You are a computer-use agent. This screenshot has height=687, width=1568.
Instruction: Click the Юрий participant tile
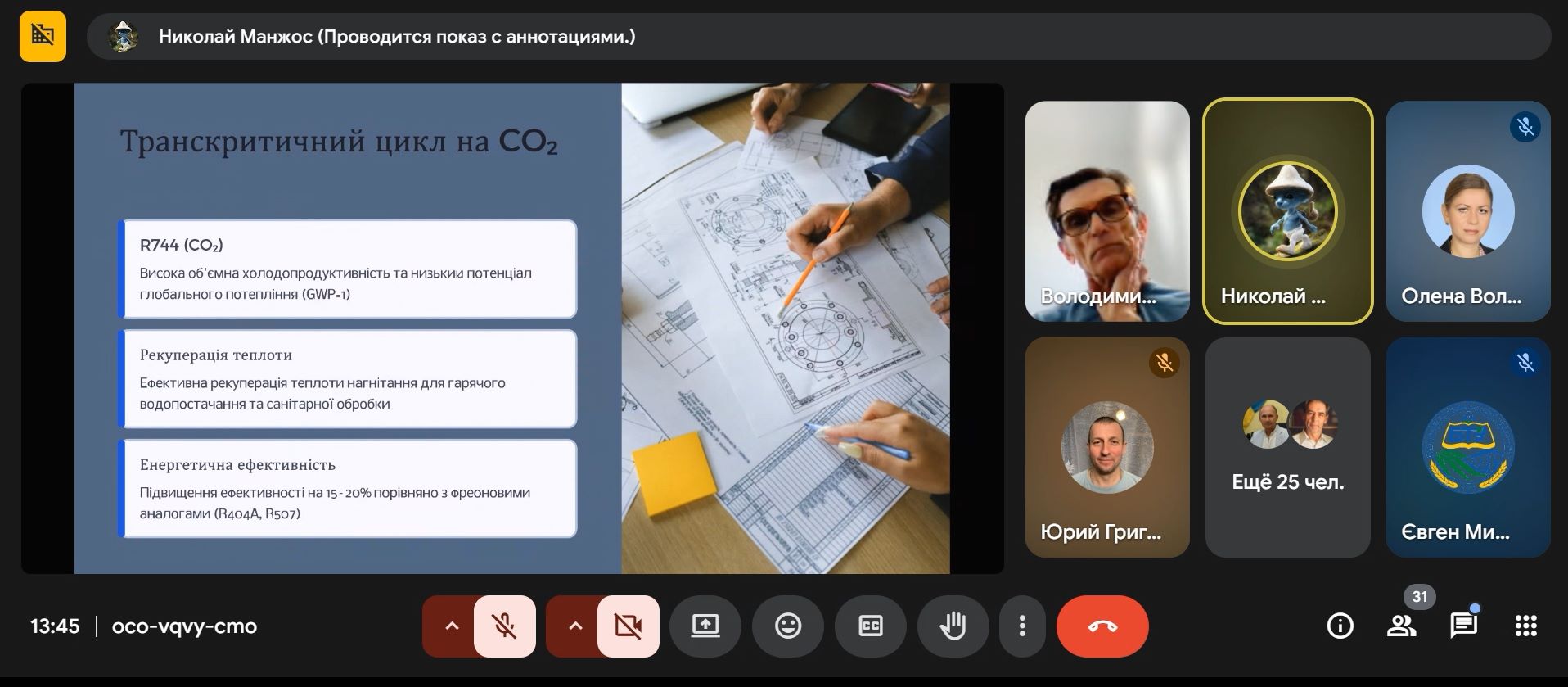pos(1106,447)
